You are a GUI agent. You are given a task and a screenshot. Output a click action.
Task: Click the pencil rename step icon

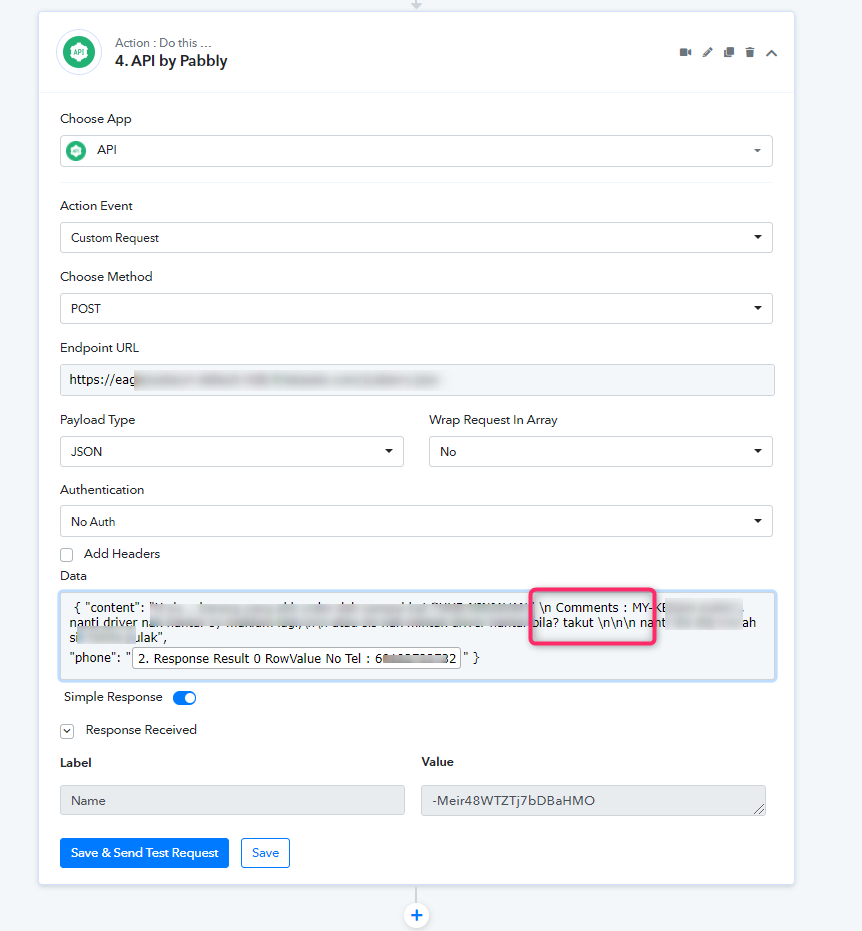pyautogui.click(x=707, y=53)
